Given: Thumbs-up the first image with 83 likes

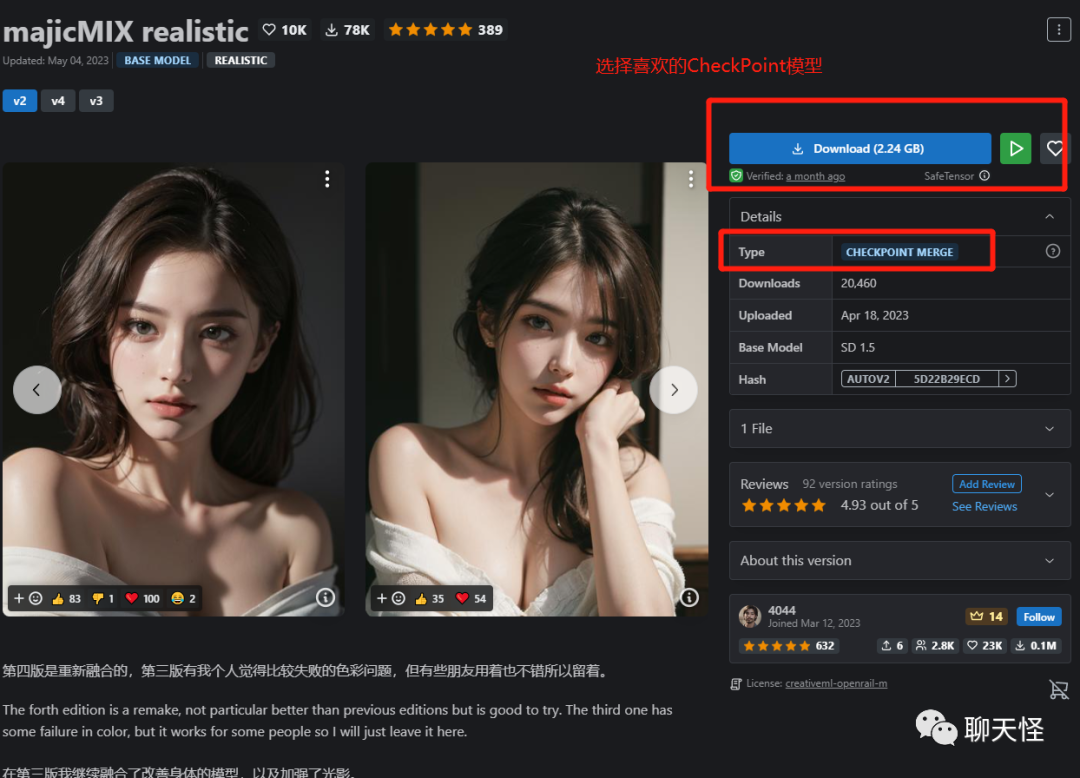Looking at the screenshot, I should (66, 598).
